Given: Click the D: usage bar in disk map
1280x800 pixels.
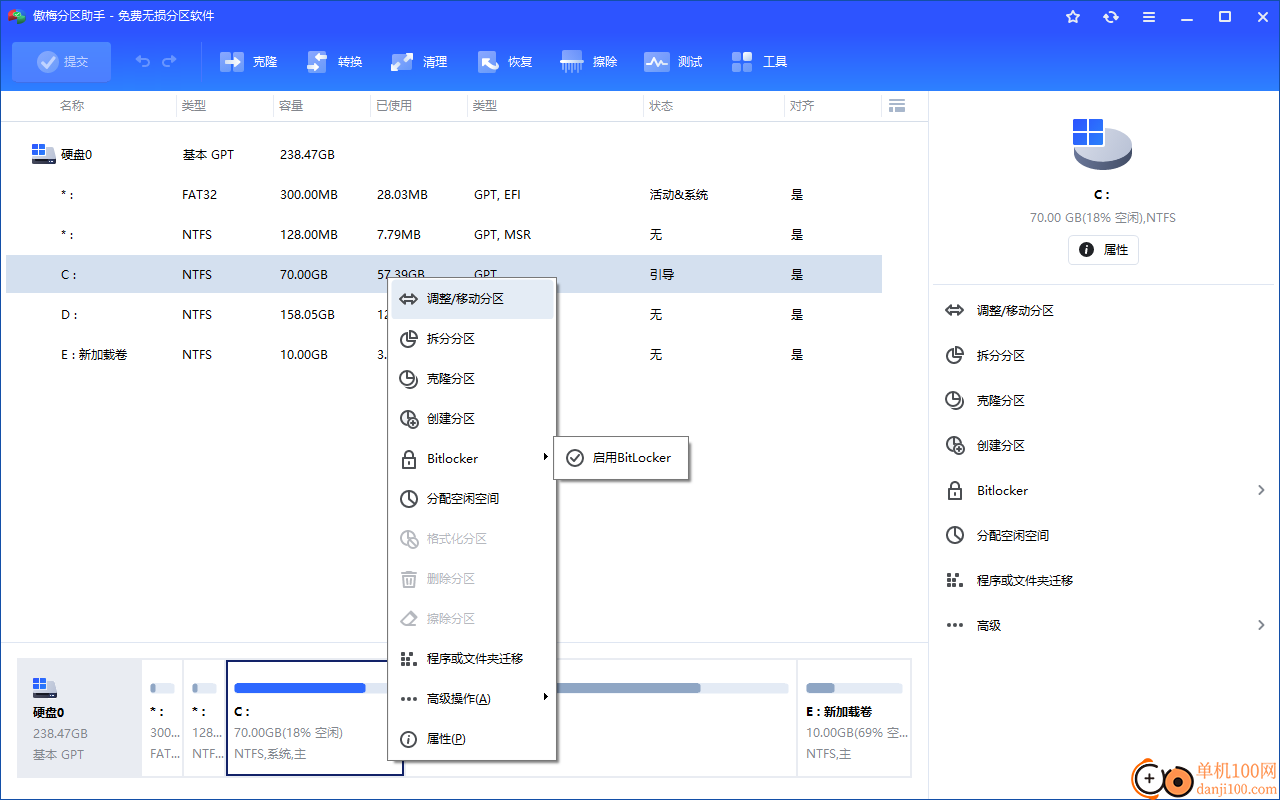Looking at the screenshot, I should 673,688.
